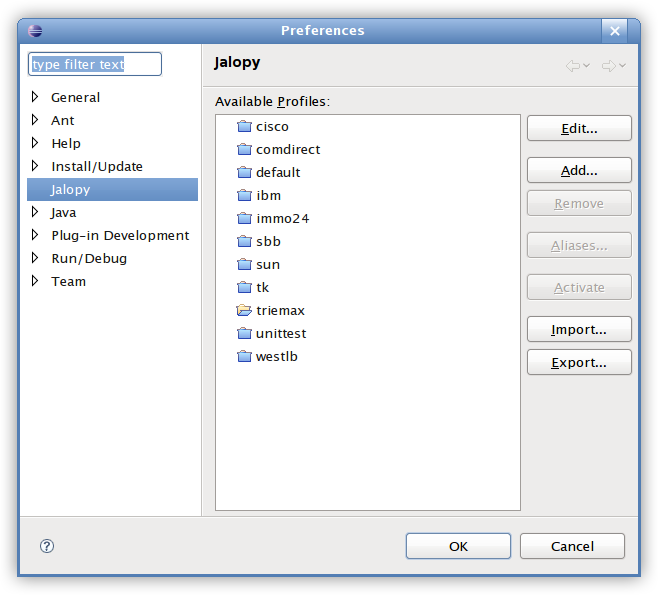Select the 'sbb' profile name
Screen dimensions: 658x595
tap(268, 242)
